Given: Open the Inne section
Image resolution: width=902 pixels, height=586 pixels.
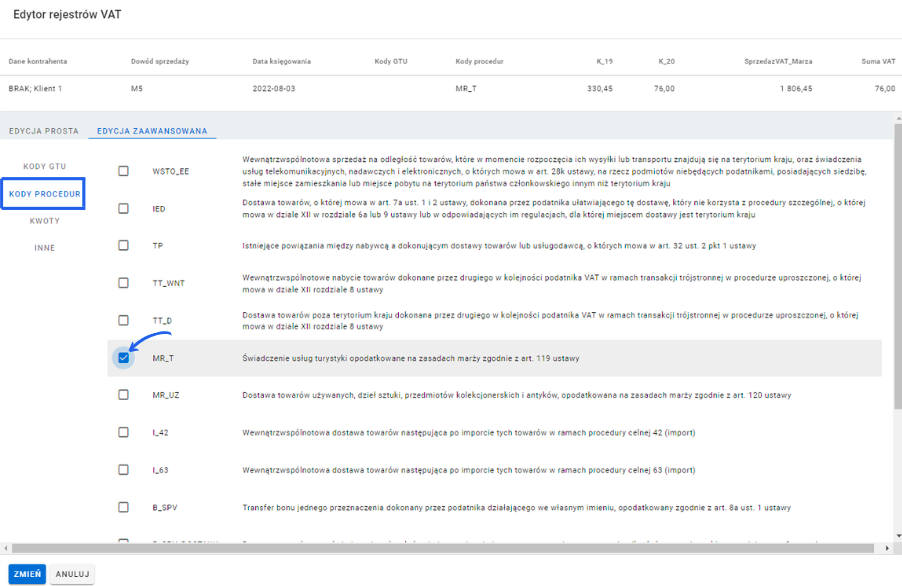Looking at the screenshot, I should tap(44, 247).
